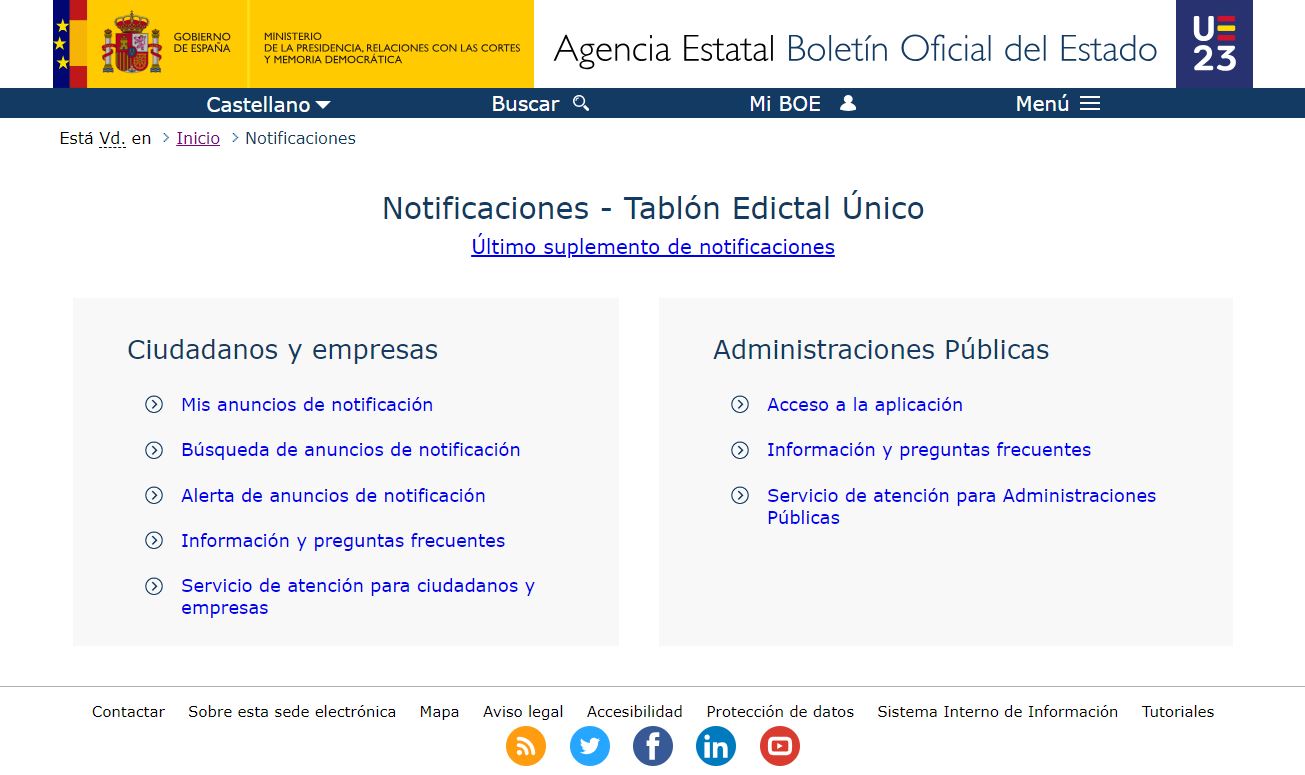Click the Gobierno de España coat of arms

(132, 44)
